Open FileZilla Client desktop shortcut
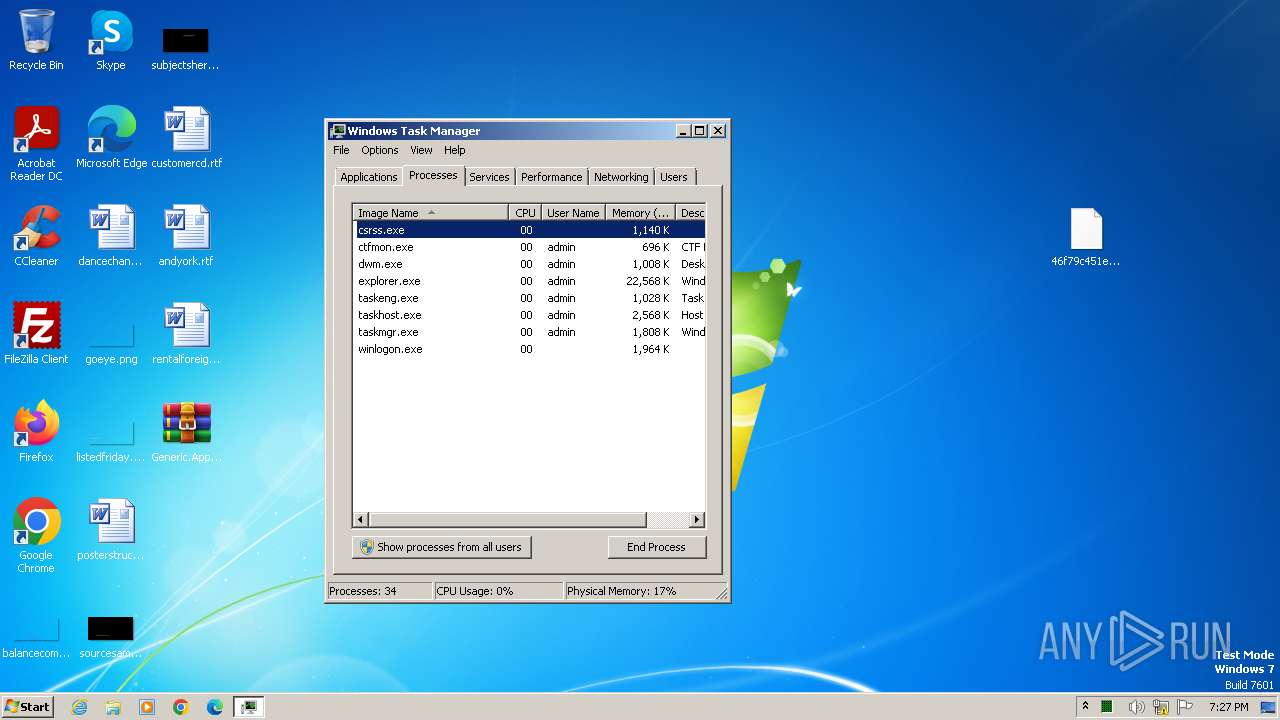Screen dimensions: 1280x720 [x=36, y=334]
